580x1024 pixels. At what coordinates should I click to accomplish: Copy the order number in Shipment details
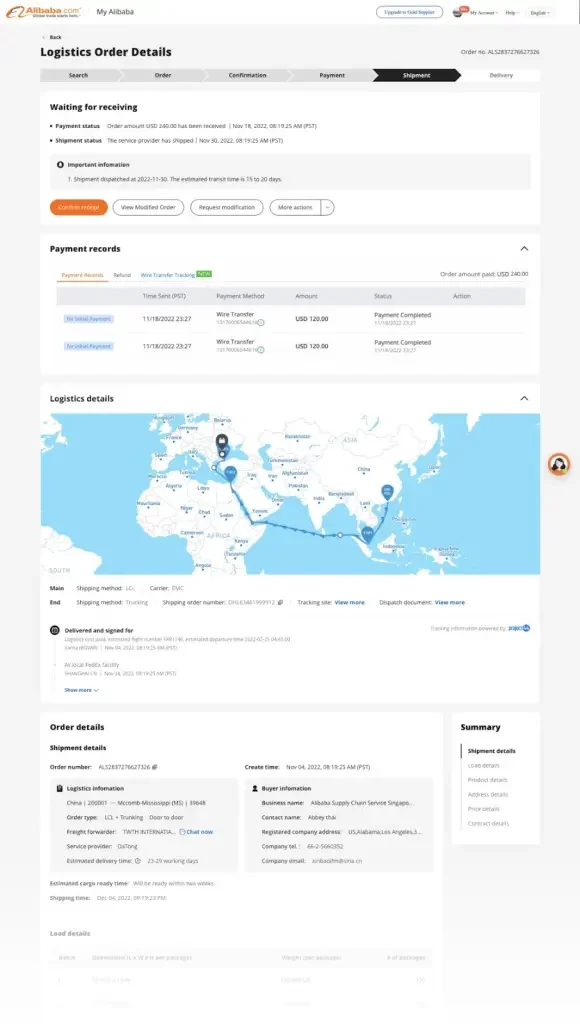click(155, 767)
